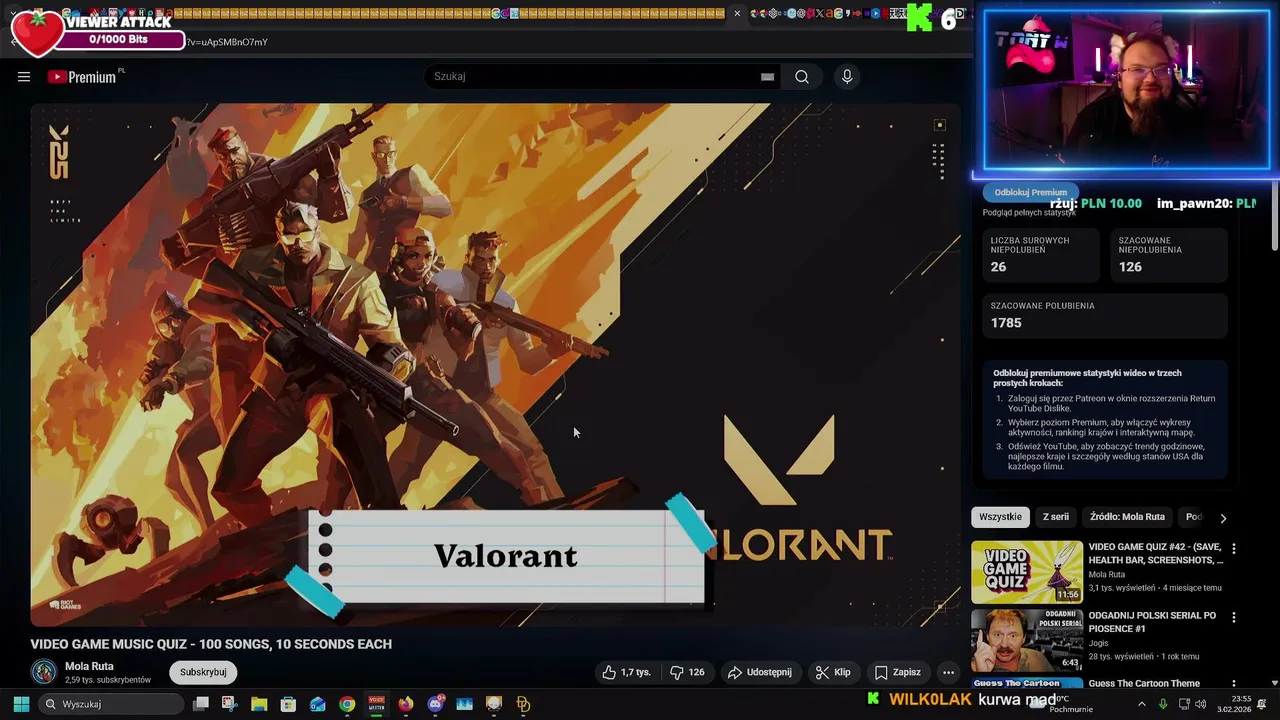The height and width of the screenshot is (720, 1280).
Task: Select the Źródło: Mola Ruta chip
Action: pos(1127,517)
